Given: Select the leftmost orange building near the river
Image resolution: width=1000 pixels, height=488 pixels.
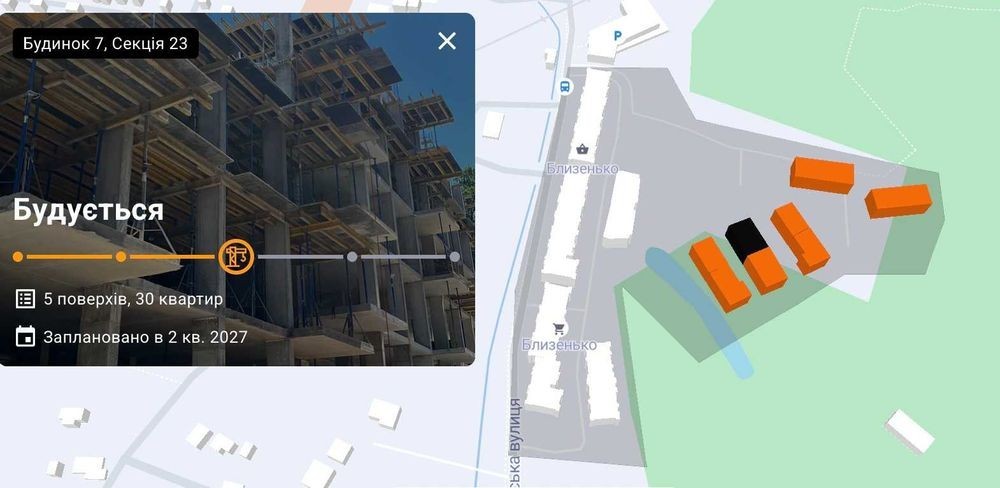Looking at the screenshot, I should click(x=719, y=274).
